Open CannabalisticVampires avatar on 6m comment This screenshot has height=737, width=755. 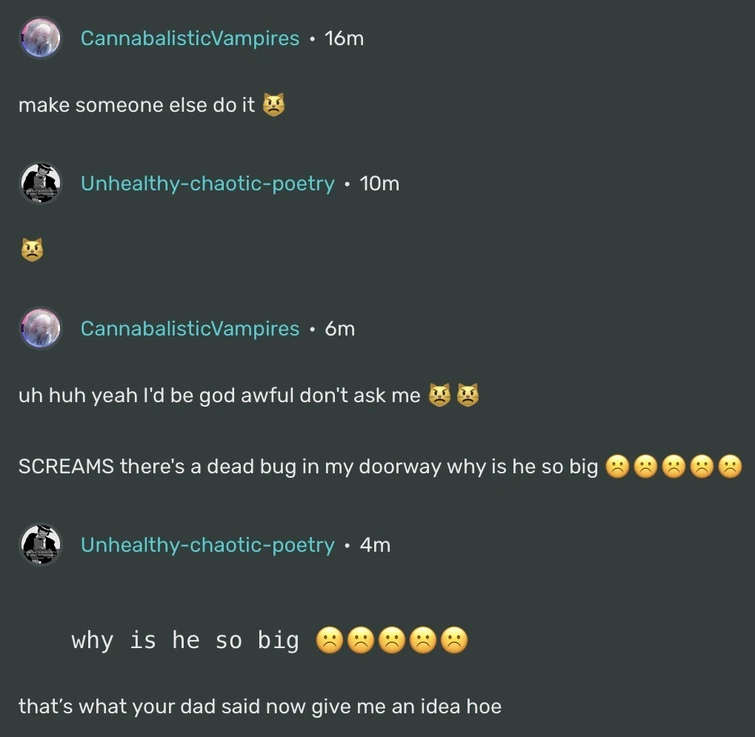coord(40,328)
